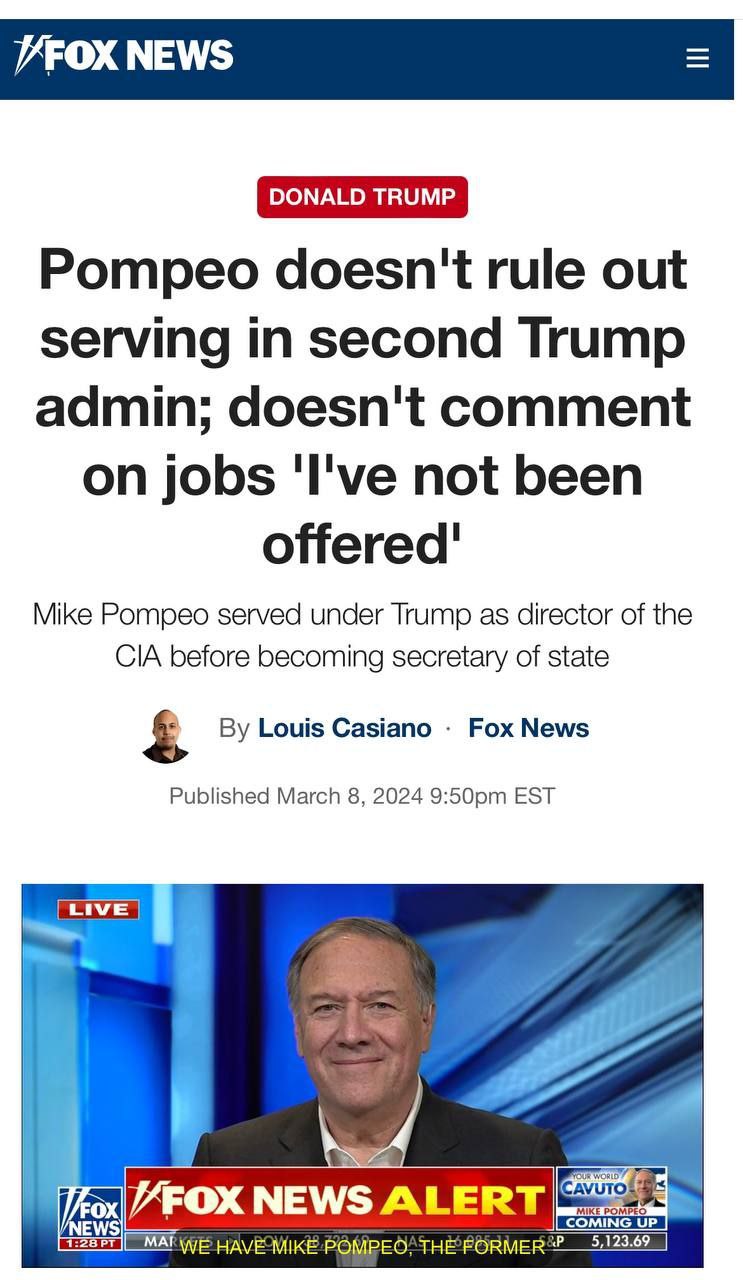The height and width of the screenshot is (1280, 743).
Task: Click the Fox News logo in header
Action: click(x=124, y=55)
